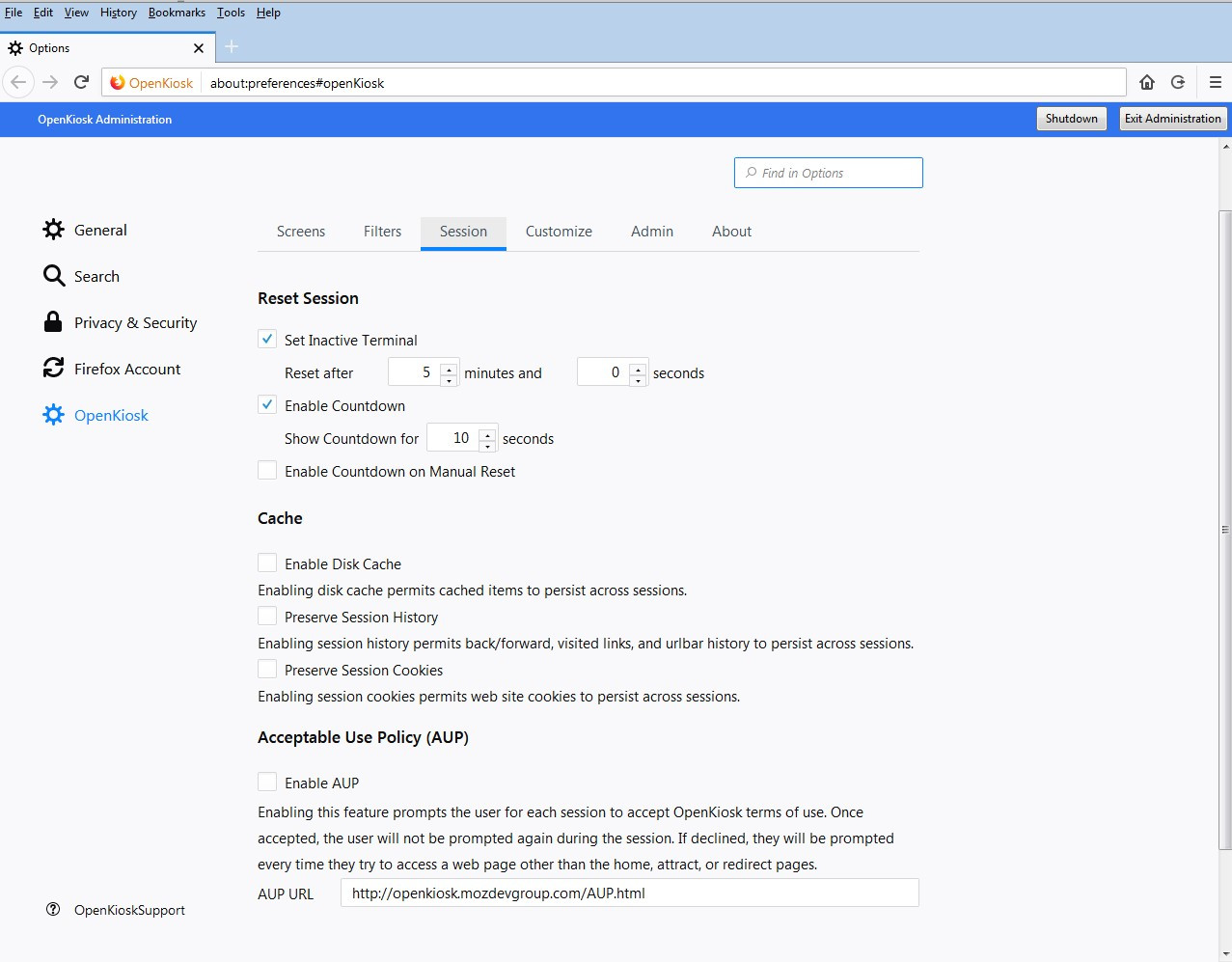Check Enable AUP
1232x962 pixels.
(267, 783)
